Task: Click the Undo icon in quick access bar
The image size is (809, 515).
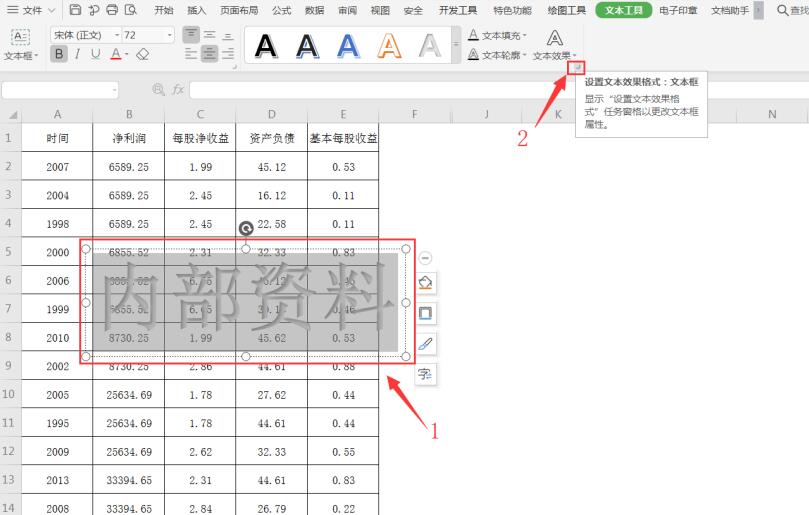Action: coord(93,10)
